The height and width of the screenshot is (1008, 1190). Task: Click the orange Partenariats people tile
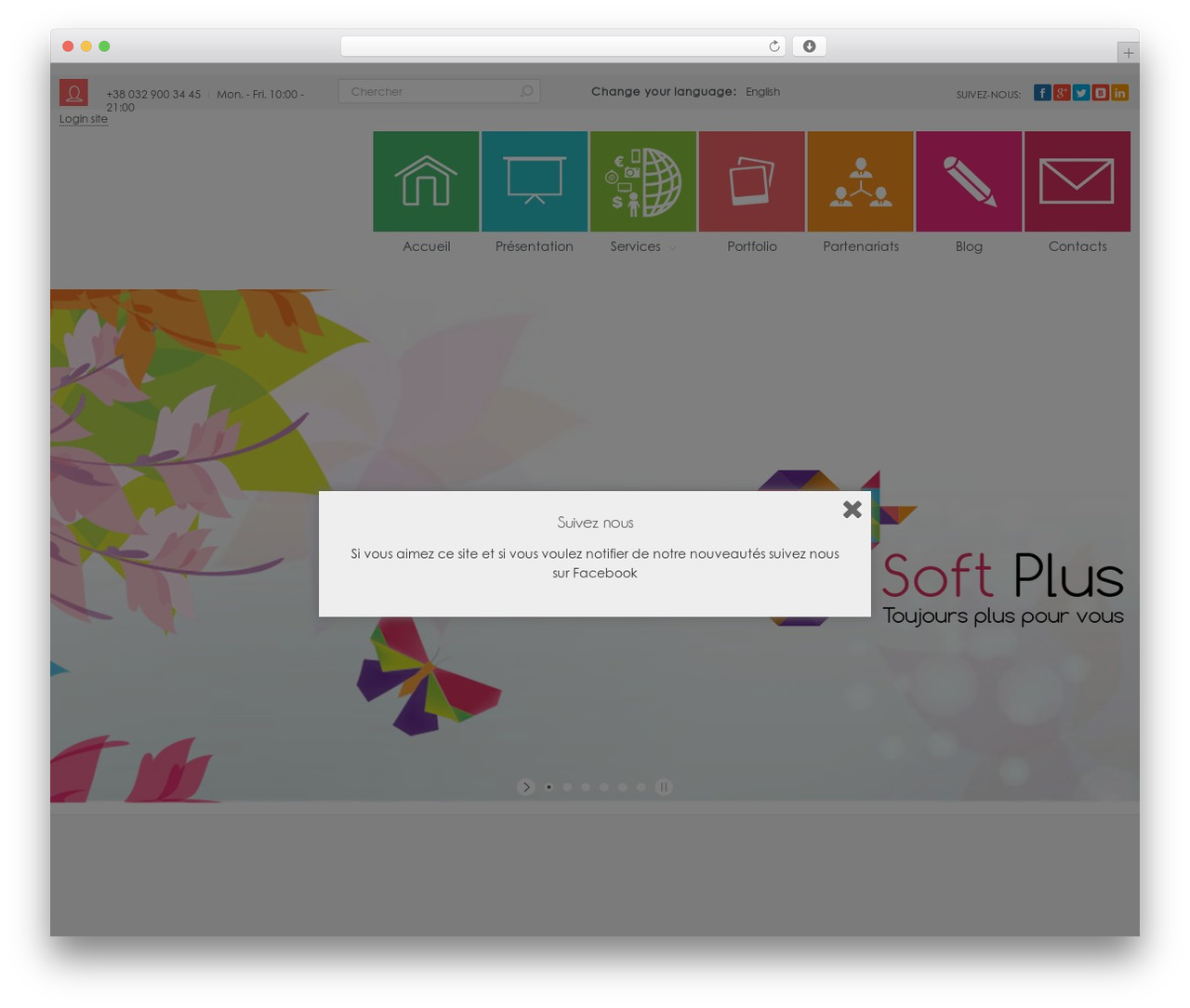coord(861,181)
